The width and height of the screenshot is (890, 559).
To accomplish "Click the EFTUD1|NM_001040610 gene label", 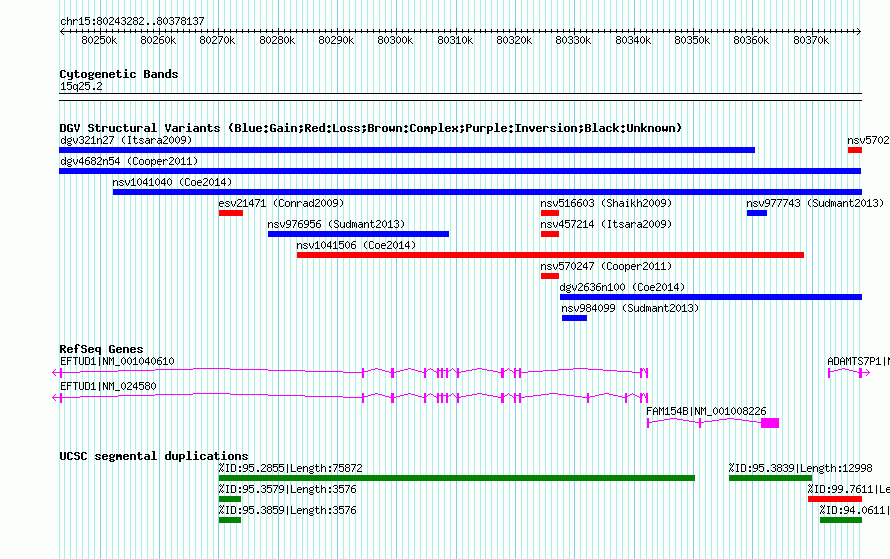I will pos(117,361).
